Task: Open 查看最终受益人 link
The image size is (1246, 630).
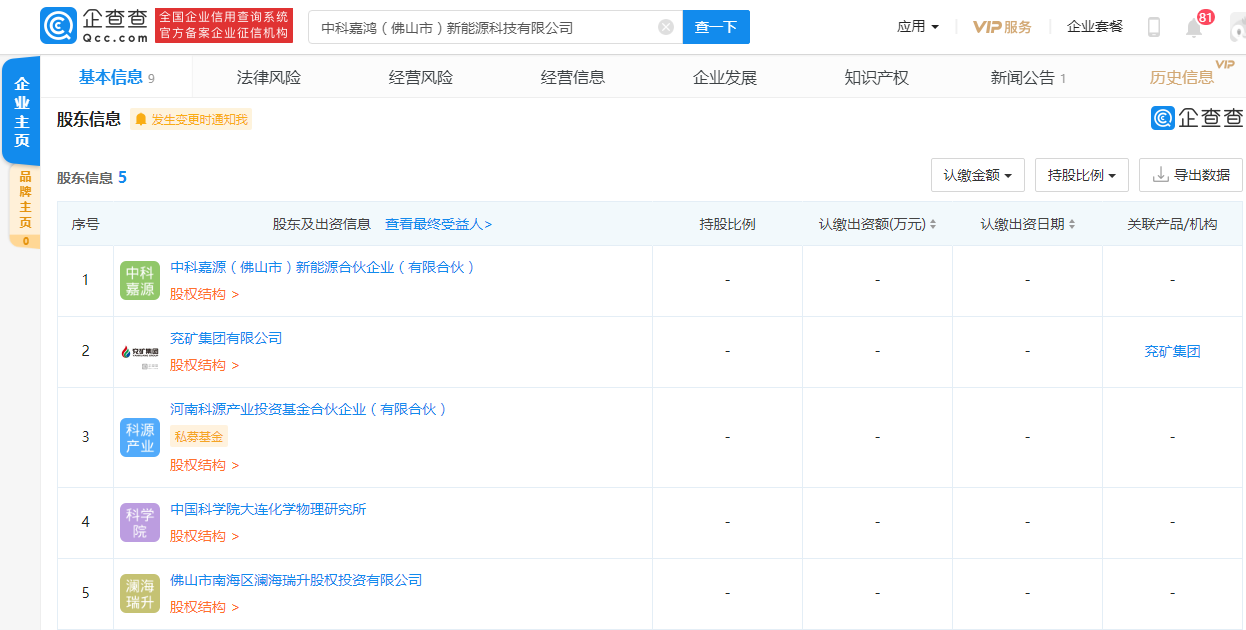Action: (x=438, y=224)
